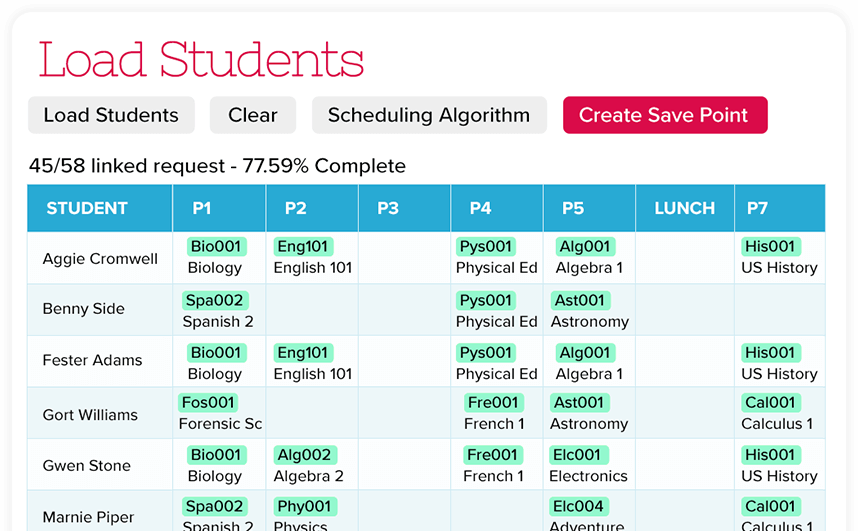Click the Load Students button
Image resolution: width=858 pixels, height=531 pixels.
pyautogui.click(x=111, y=115)
